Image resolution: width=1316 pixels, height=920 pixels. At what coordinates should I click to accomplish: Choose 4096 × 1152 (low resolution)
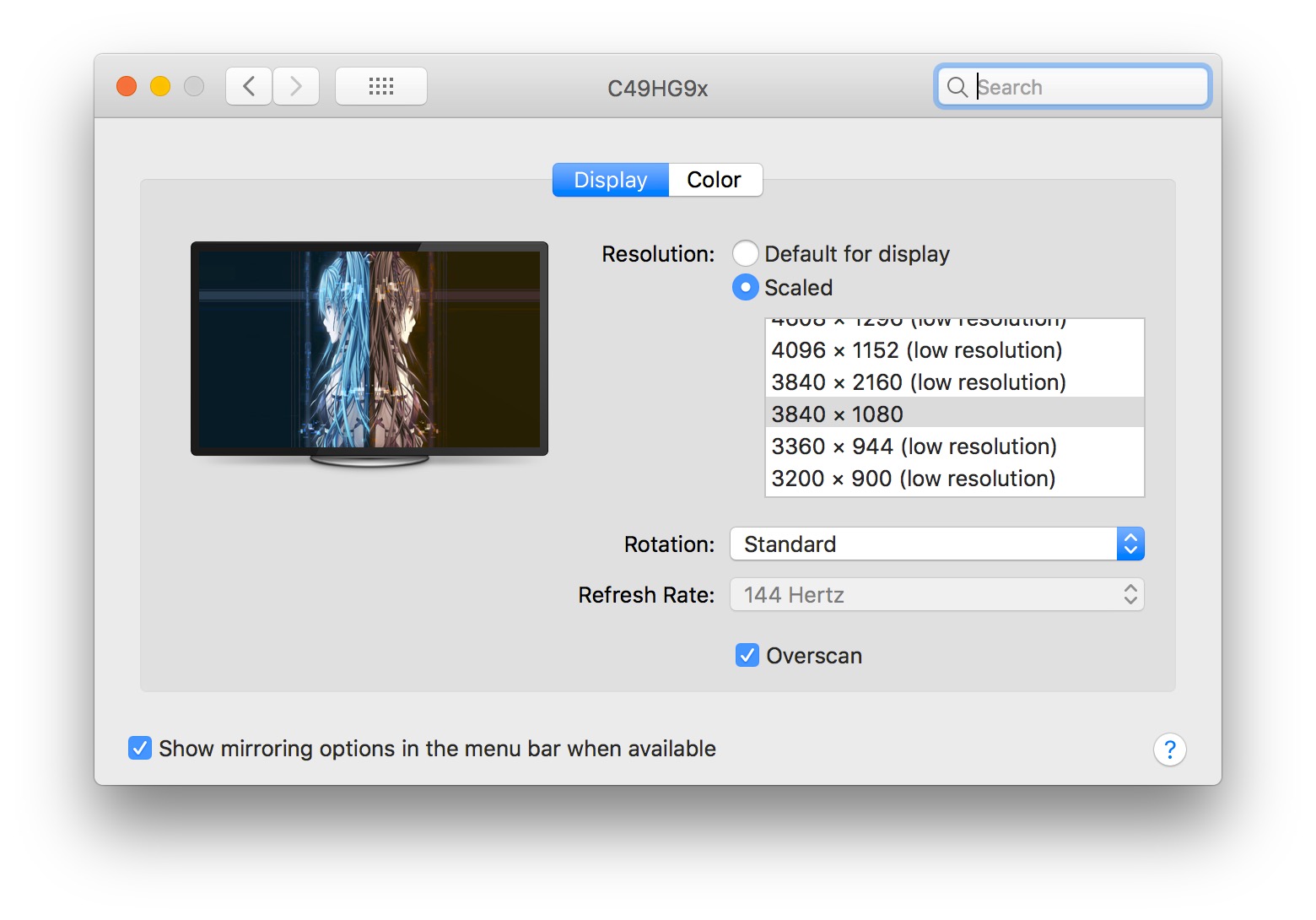tap(954, 350)
